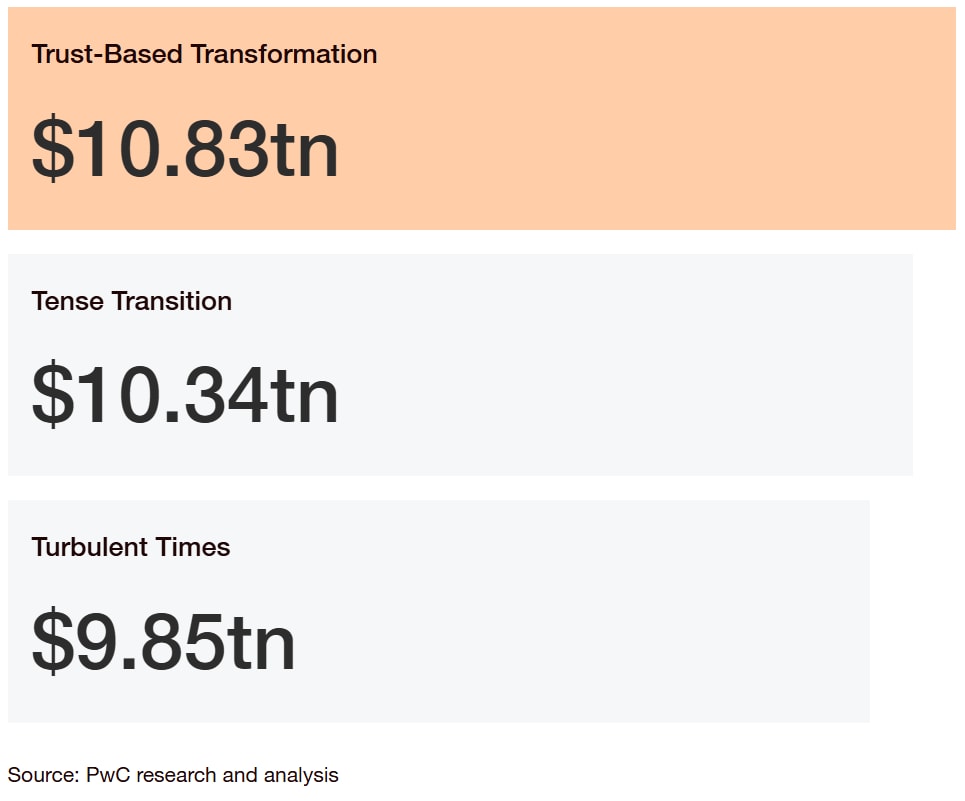Click the Turbulent Times heading
The width and height of the screenshot is (965, 801).
pyautogui.click(x=130, y=547)
